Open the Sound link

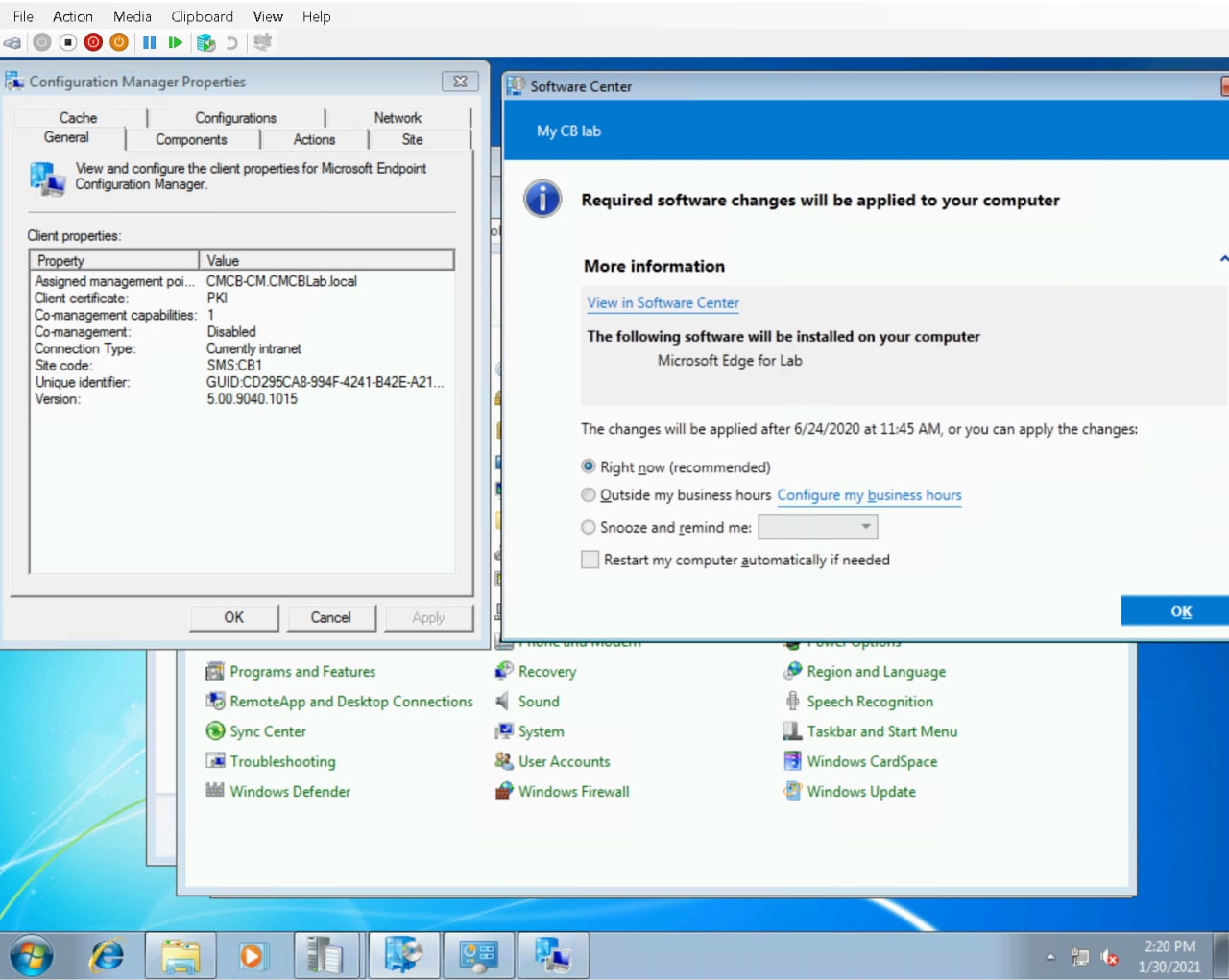click(539, 702)
